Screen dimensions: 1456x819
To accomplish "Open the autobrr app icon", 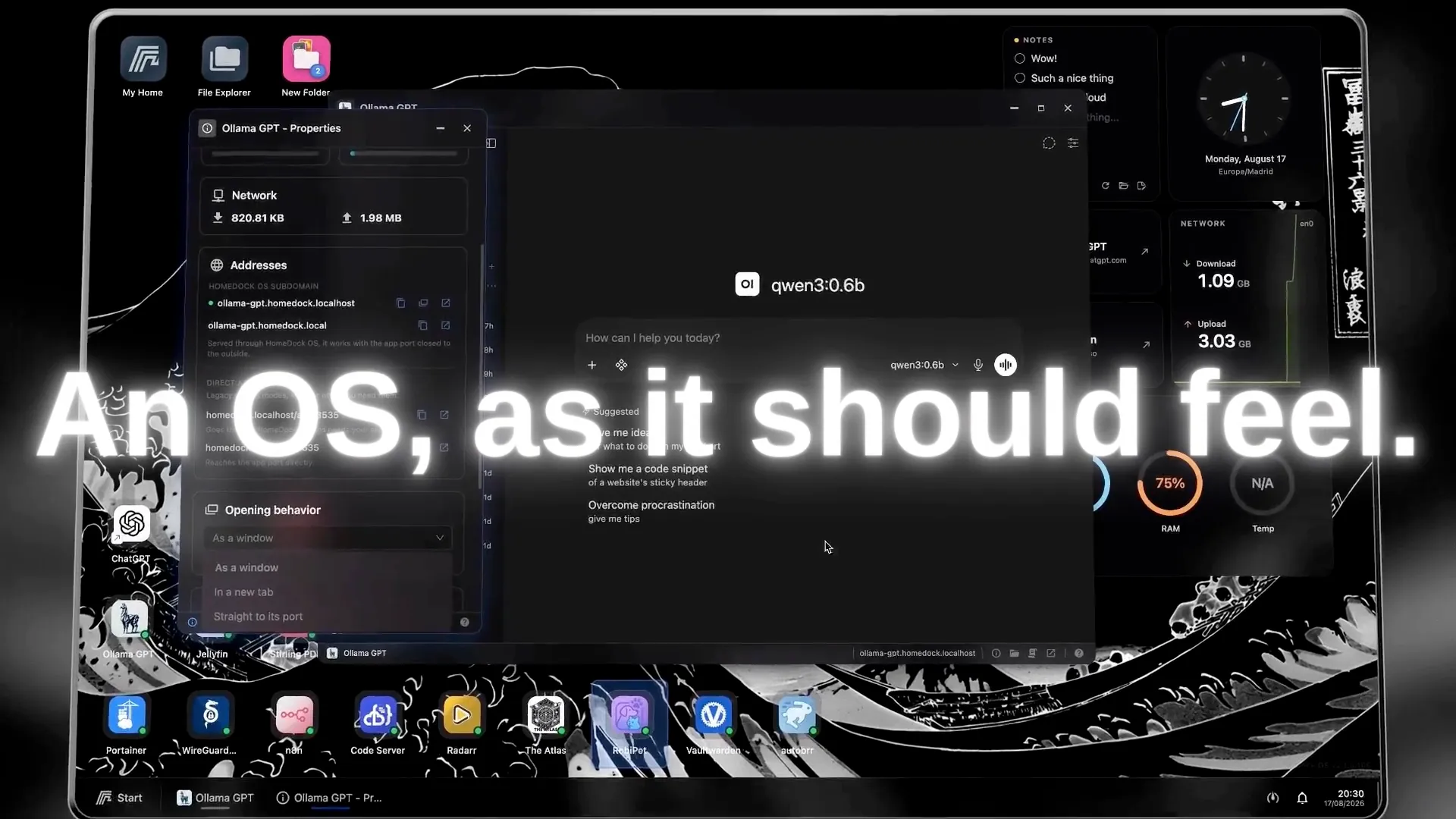I will point(796,714).
